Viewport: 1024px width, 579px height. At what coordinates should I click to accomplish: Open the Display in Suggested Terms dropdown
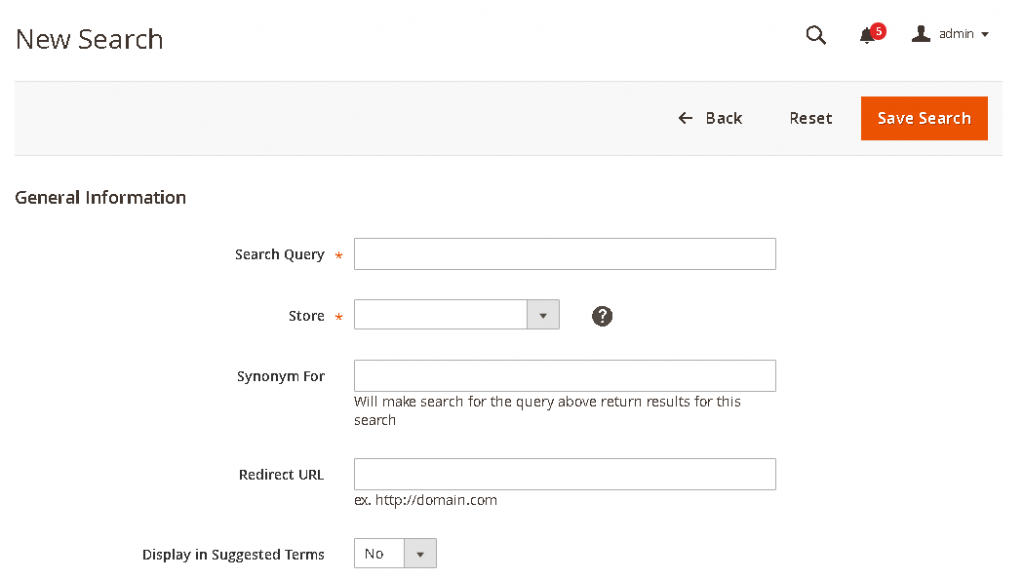pyautogui.click(x=419, y=552)
